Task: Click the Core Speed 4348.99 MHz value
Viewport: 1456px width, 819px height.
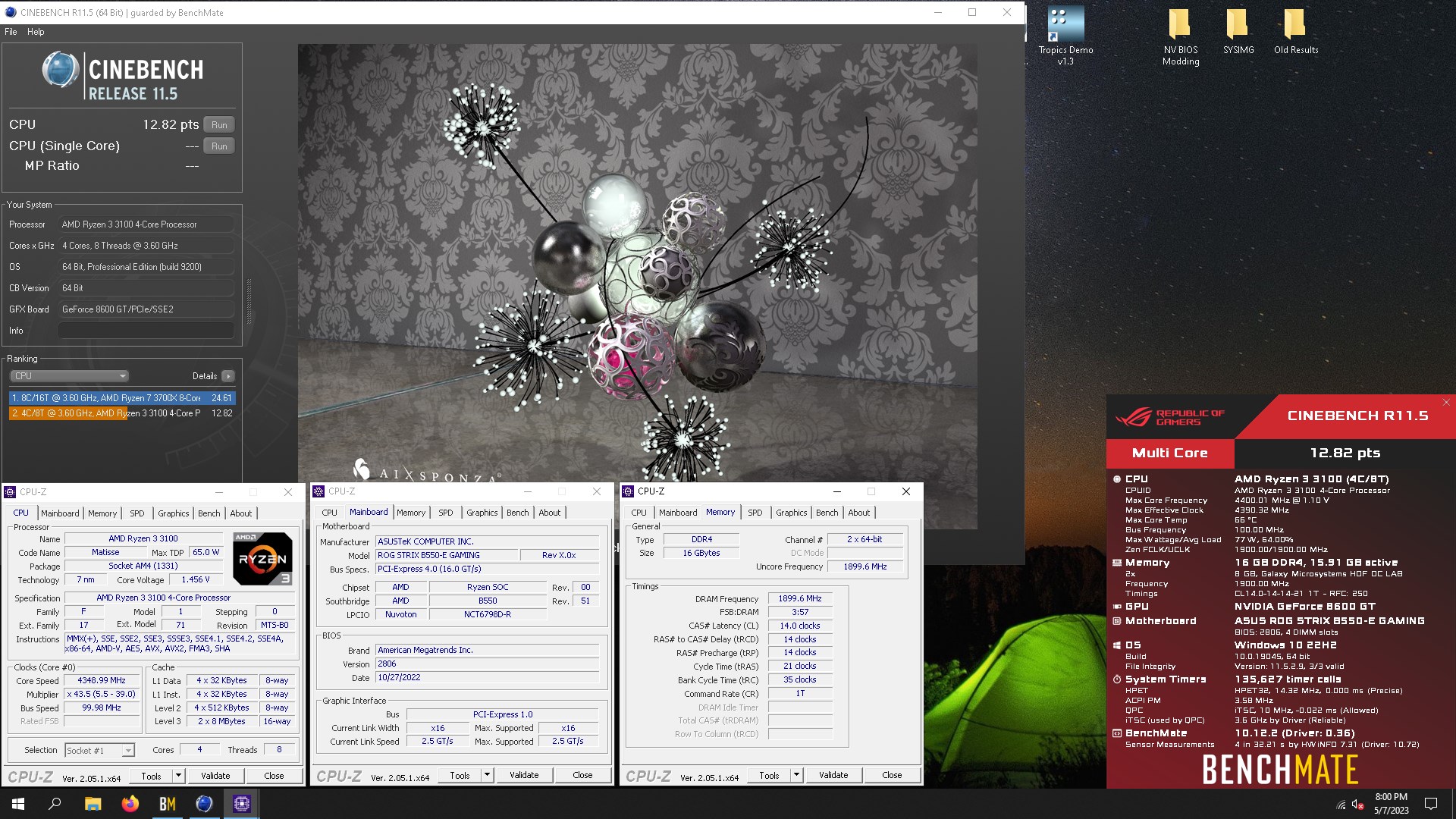Action: (102, 680)
